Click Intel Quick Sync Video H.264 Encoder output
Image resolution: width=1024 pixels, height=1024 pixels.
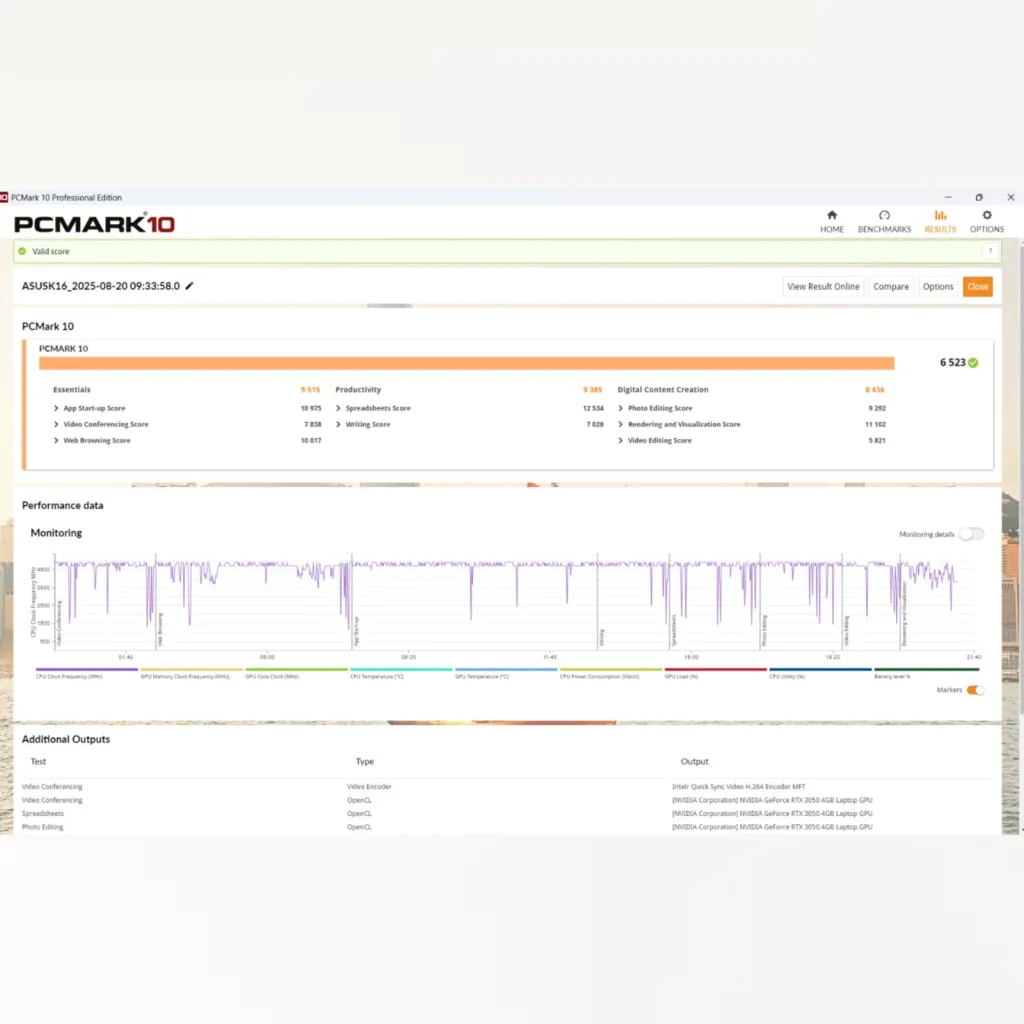[739, 787]
